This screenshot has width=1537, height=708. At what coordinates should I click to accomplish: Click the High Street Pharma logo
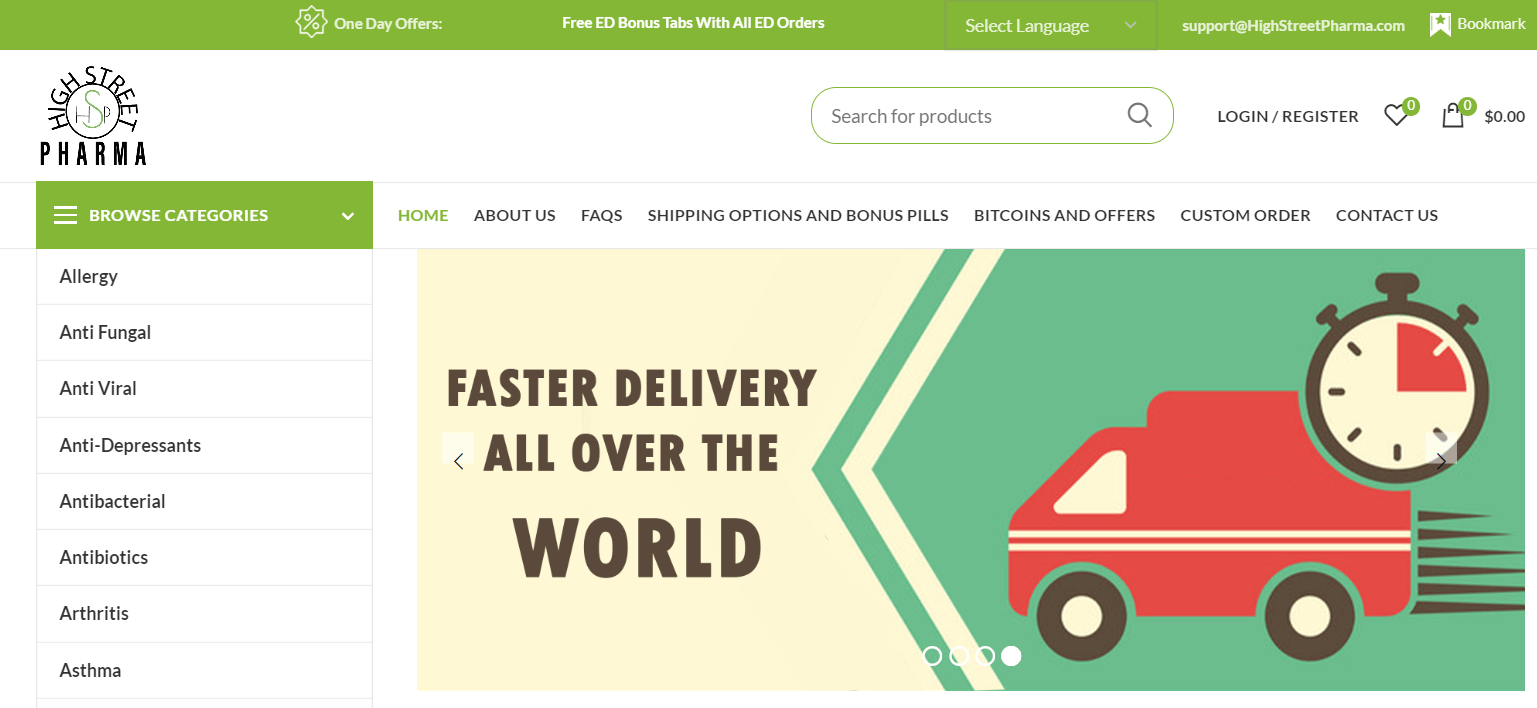tap(93, 116)
